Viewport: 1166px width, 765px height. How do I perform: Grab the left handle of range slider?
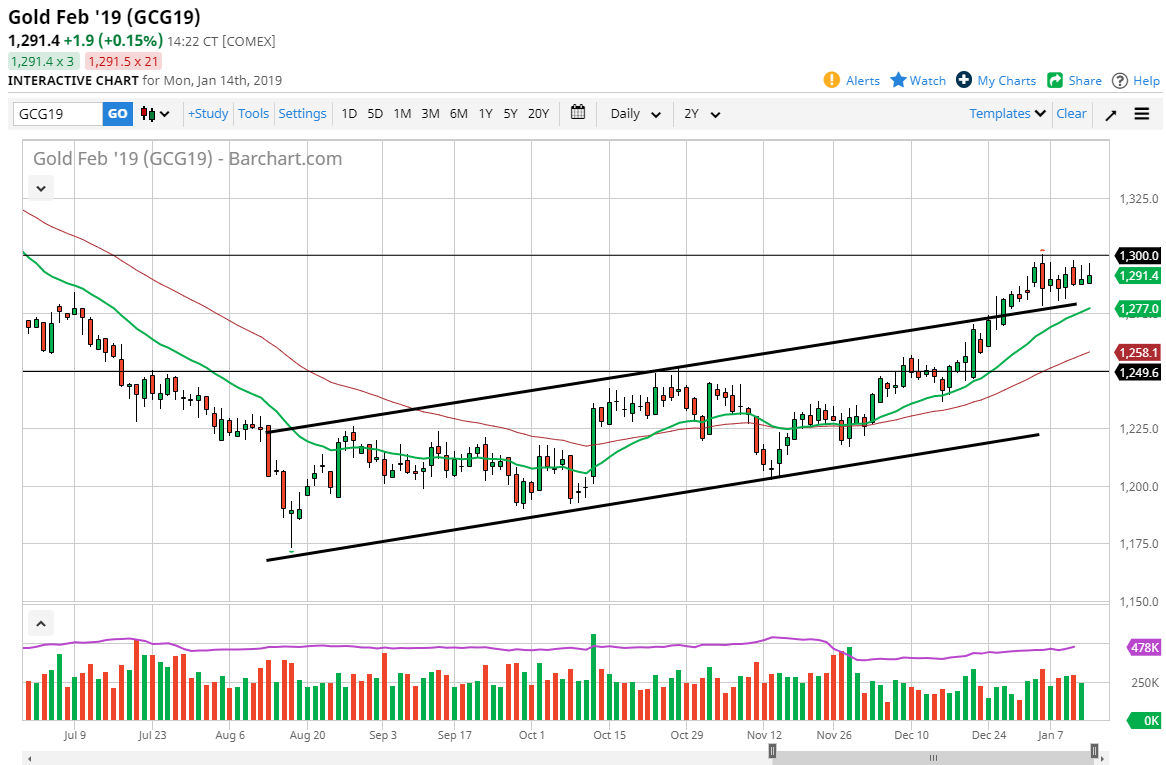[x=772, y=750]
